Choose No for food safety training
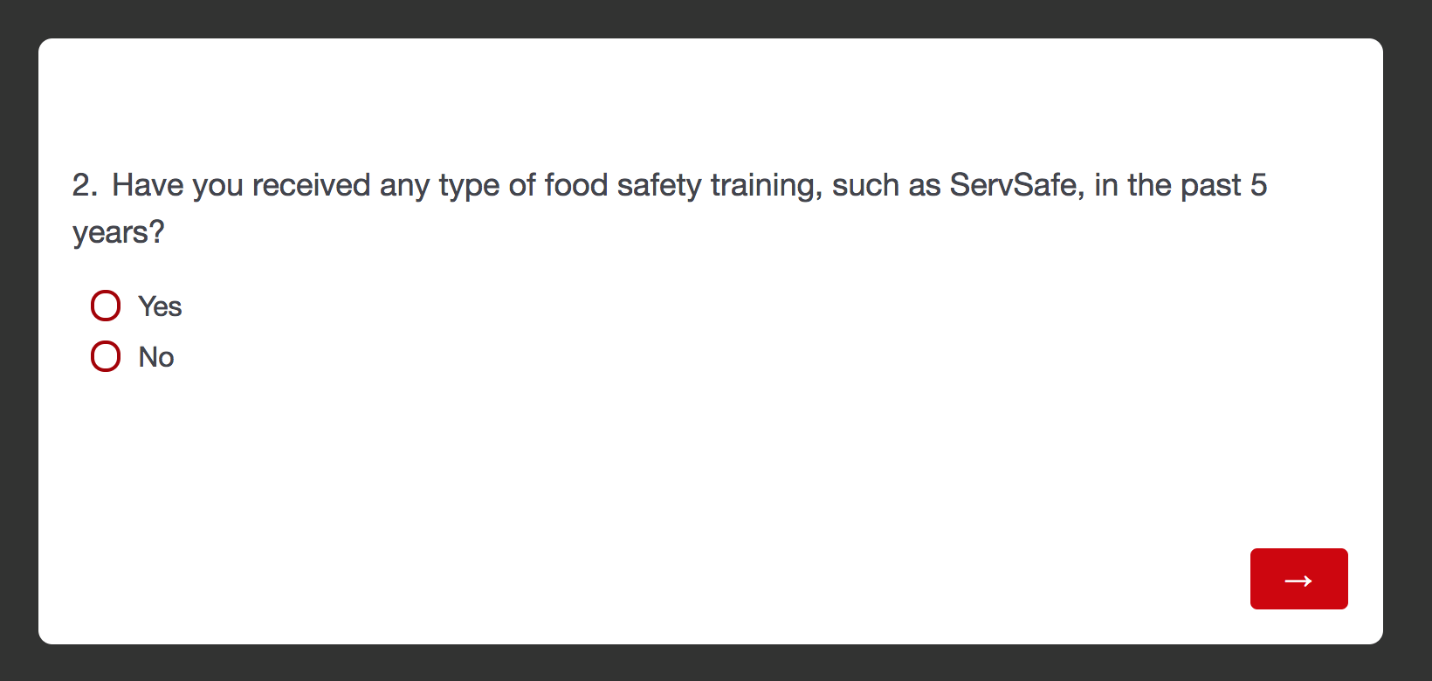Image resolution: width=1432 pixels, height=681 pixels. tap(106, 357)
